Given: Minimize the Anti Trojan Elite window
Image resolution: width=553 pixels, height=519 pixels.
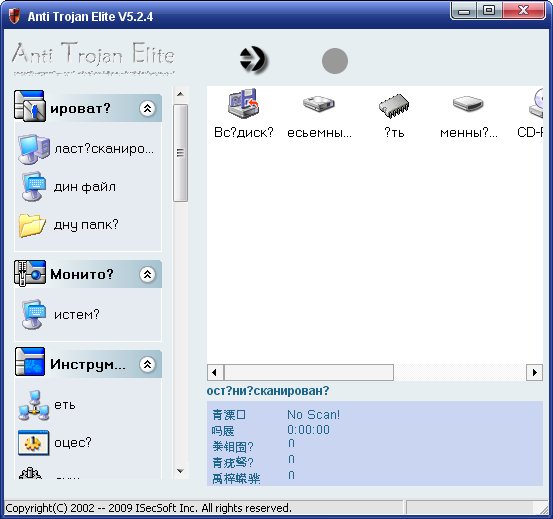Looking at the screenshot, I should 464,11.
